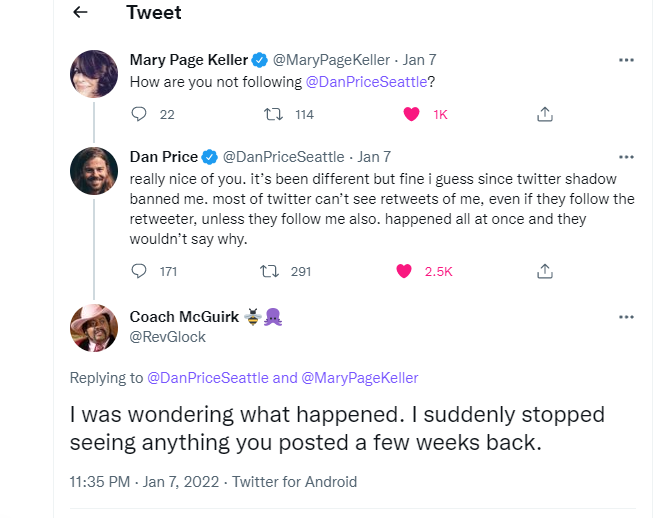Open more options on Coach McGuirk's tweet

pyautogui.click(x=626, y=317)
